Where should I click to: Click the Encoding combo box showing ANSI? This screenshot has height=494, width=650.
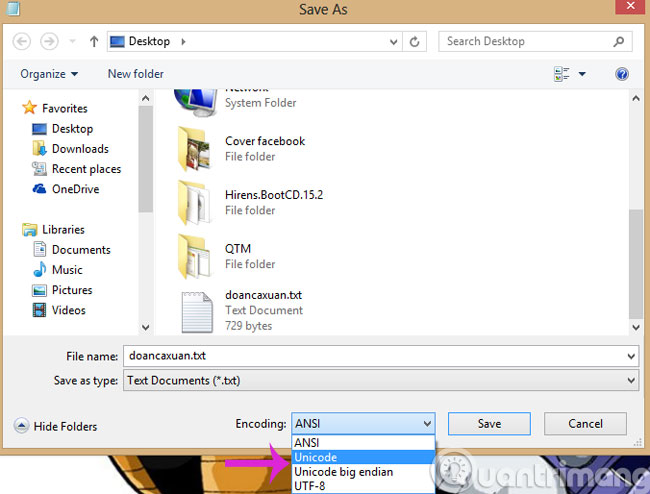(x=363, y=424)
